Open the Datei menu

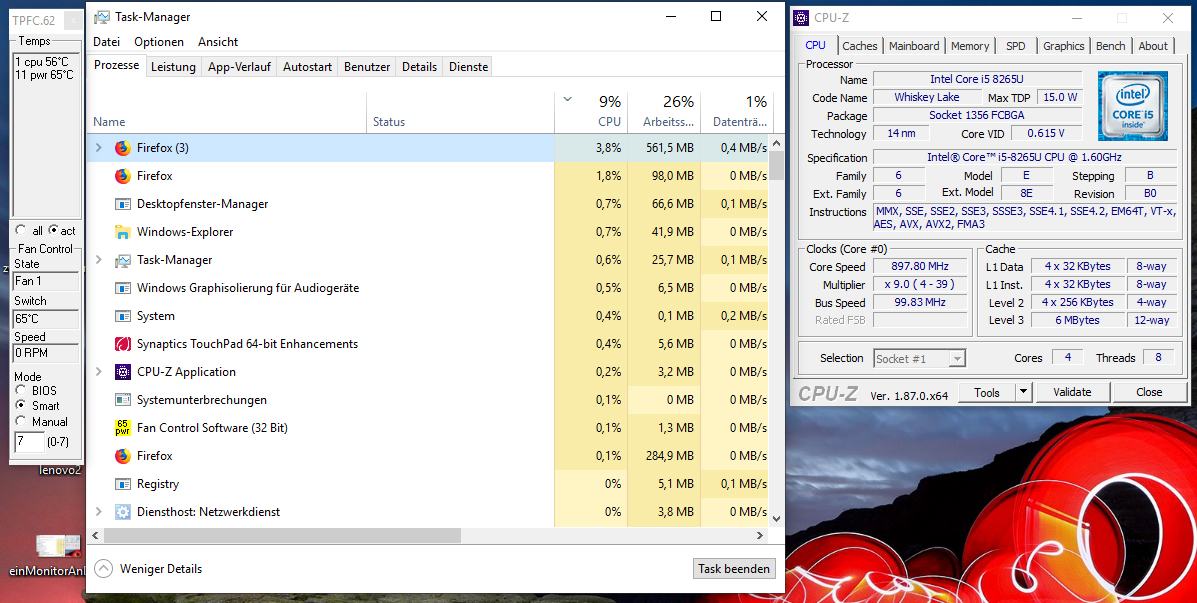tap(107, 42)
